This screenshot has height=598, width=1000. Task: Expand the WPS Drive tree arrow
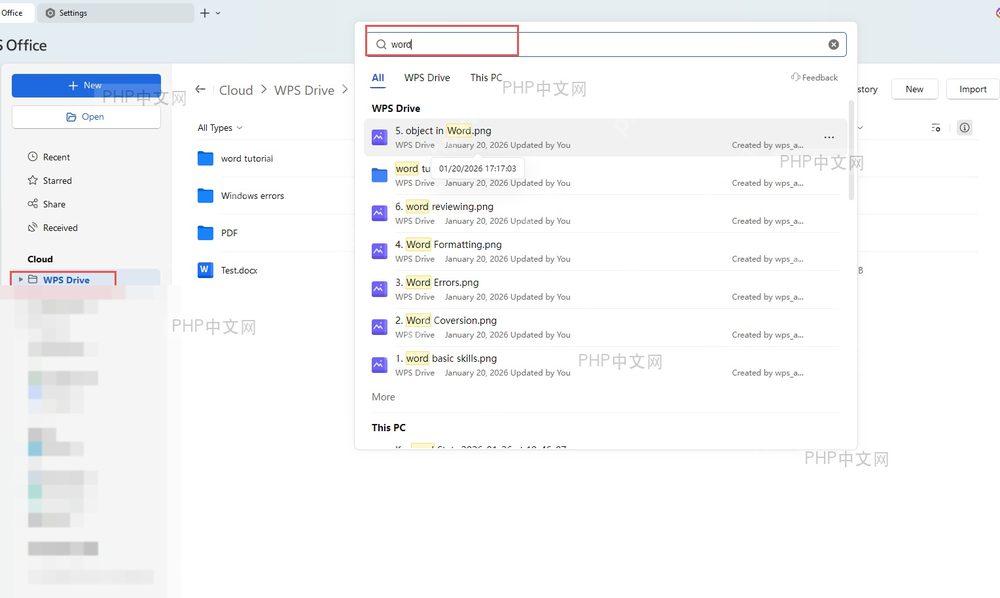(20, 279)
